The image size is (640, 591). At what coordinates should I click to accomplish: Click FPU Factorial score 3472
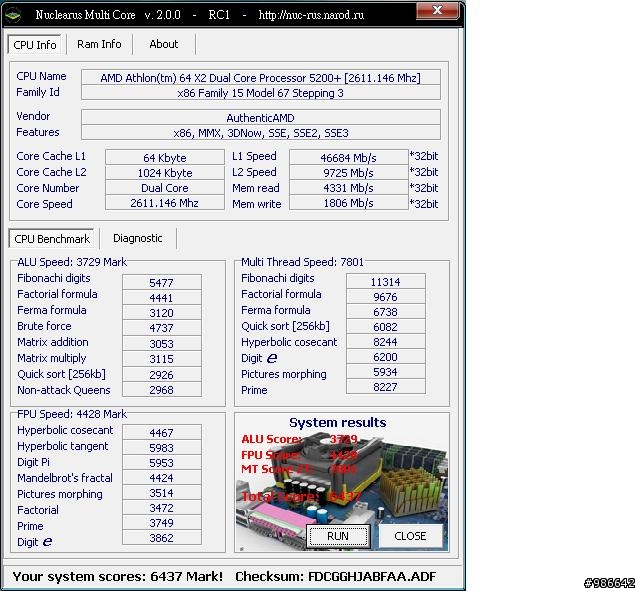(161, 508)
